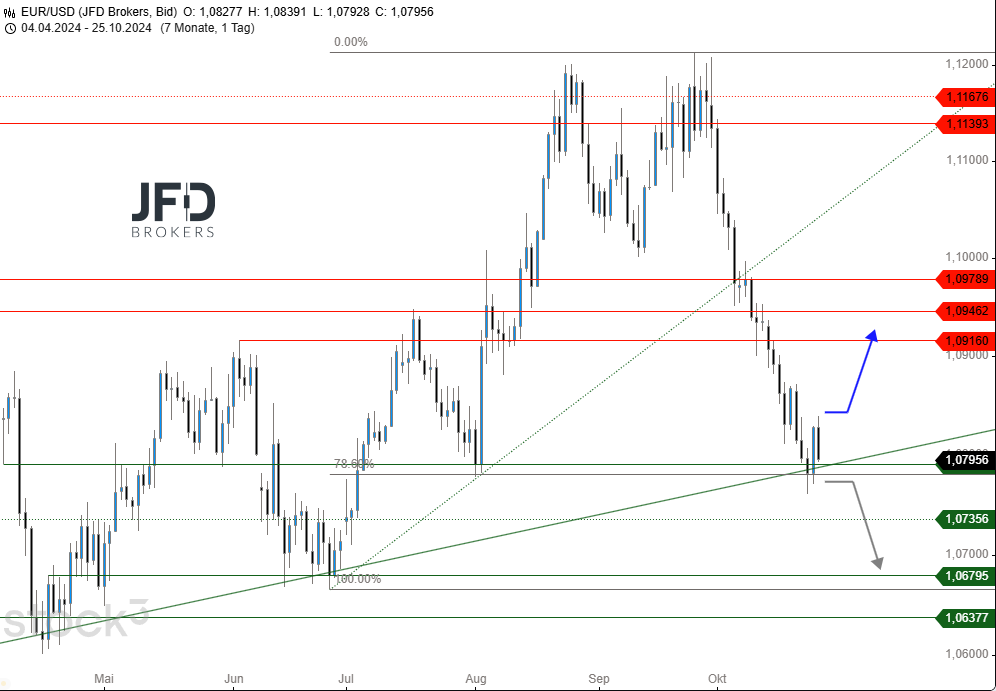
Task: Click the Okt label on the time axis
Action: (x=716, y=678)
